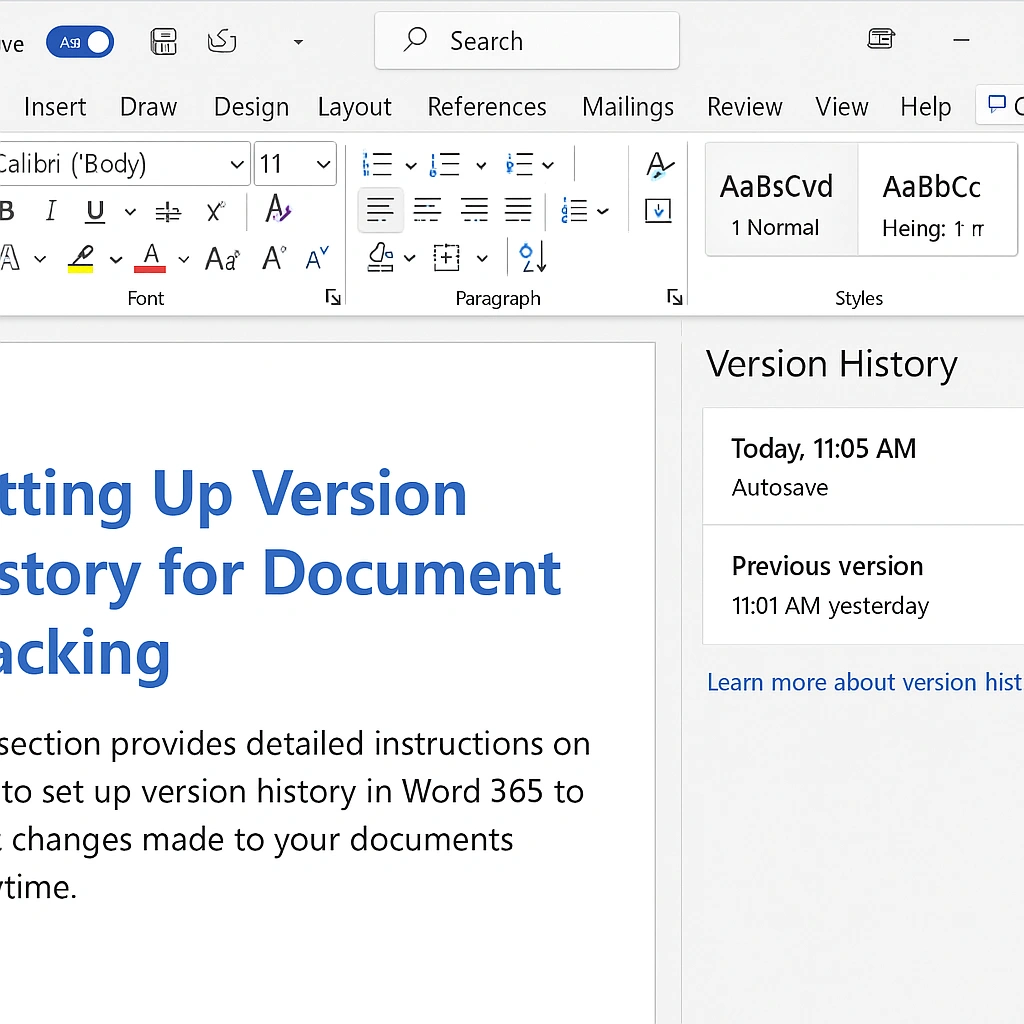Apply the Normal style
Image resolution: width=1024 pixels, height=1024 pixels.
coord(781,200)
